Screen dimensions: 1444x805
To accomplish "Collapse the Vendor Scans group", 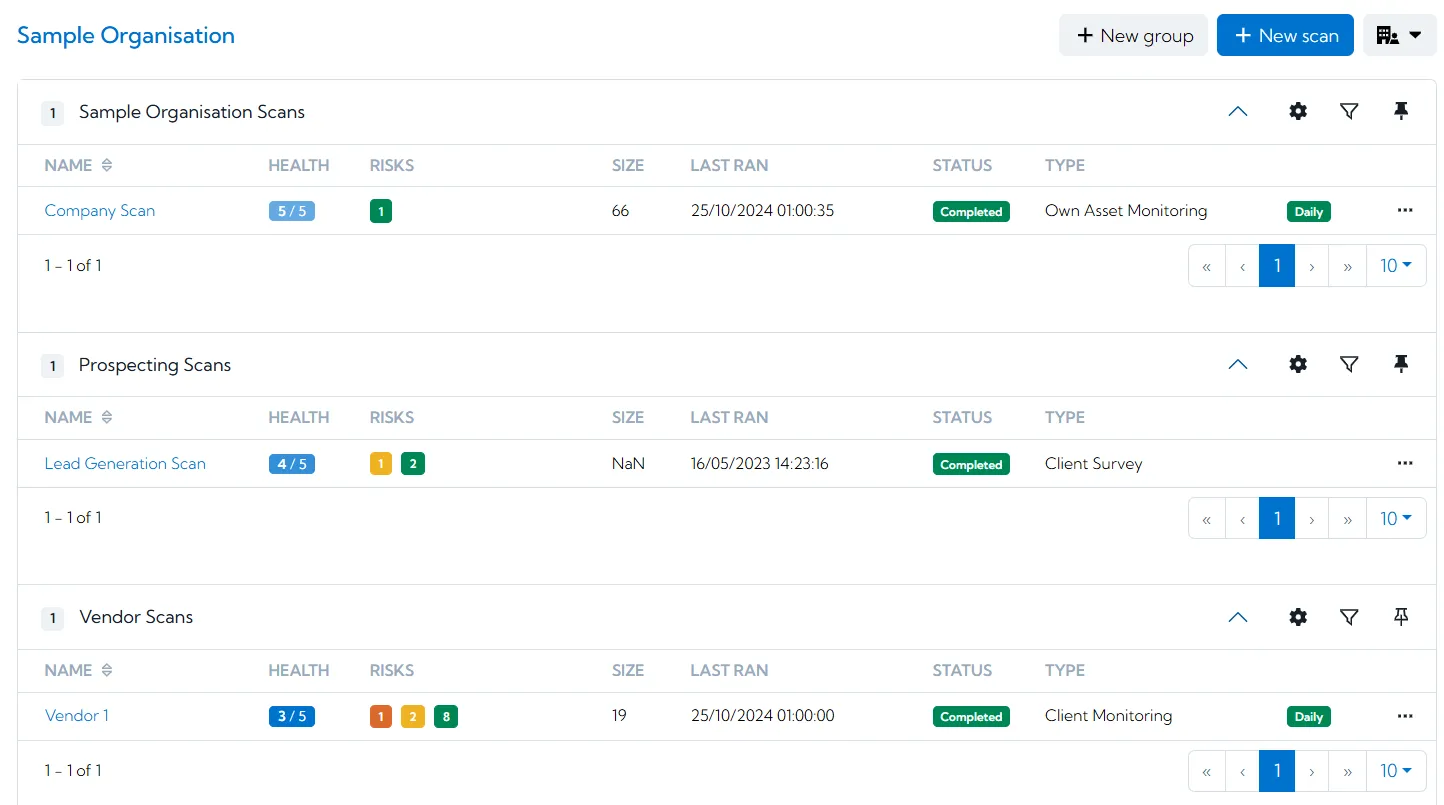I will [1238, 617].
